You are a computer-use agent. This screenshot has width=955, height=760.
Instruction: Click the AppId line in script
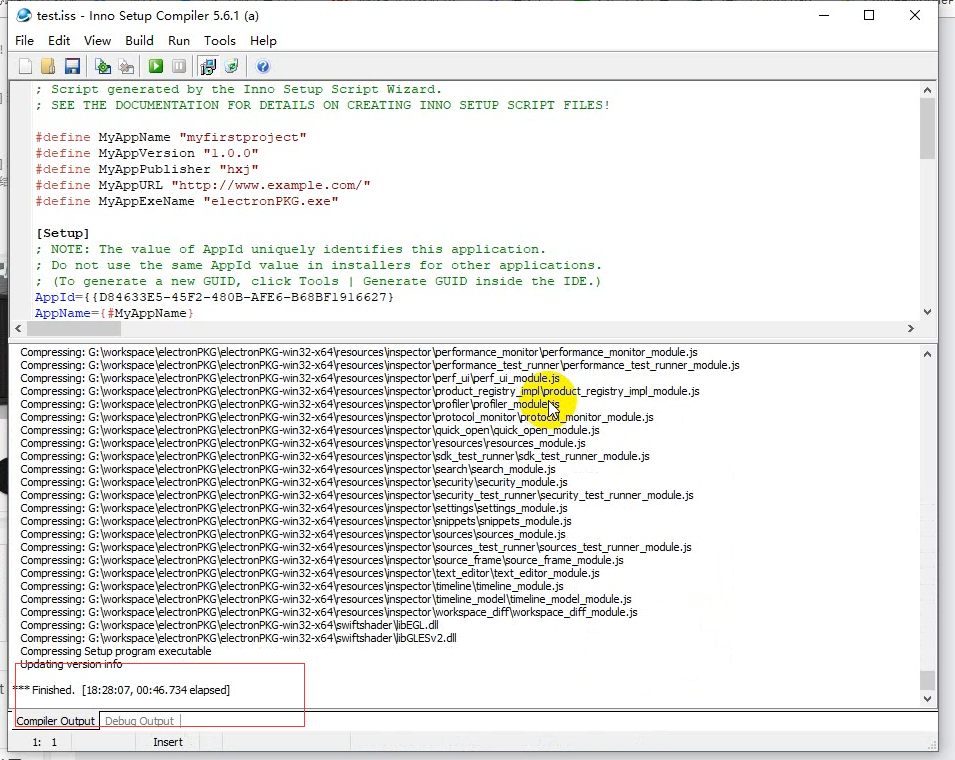pos(214,297)
